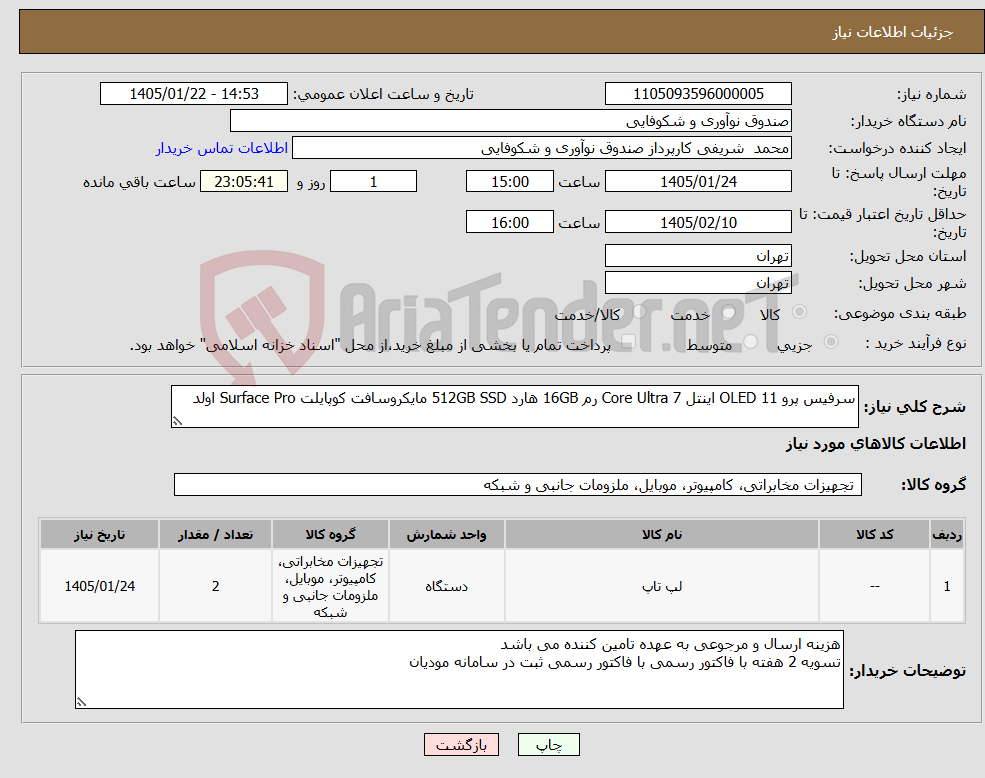Click the price validity time 16:00 field
Screen dimensions: 985x778
[x=509, y=222]
